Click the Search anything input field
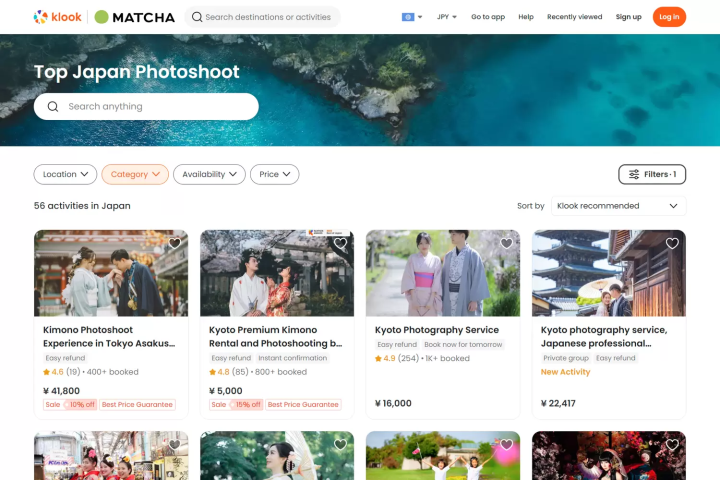The image size is (720, 480). pos(155,107)
